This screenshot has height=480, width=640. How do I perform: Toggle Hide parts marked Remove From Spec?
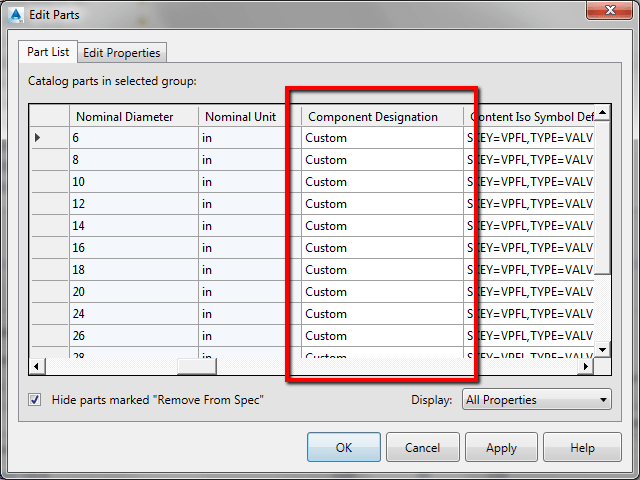35,400
